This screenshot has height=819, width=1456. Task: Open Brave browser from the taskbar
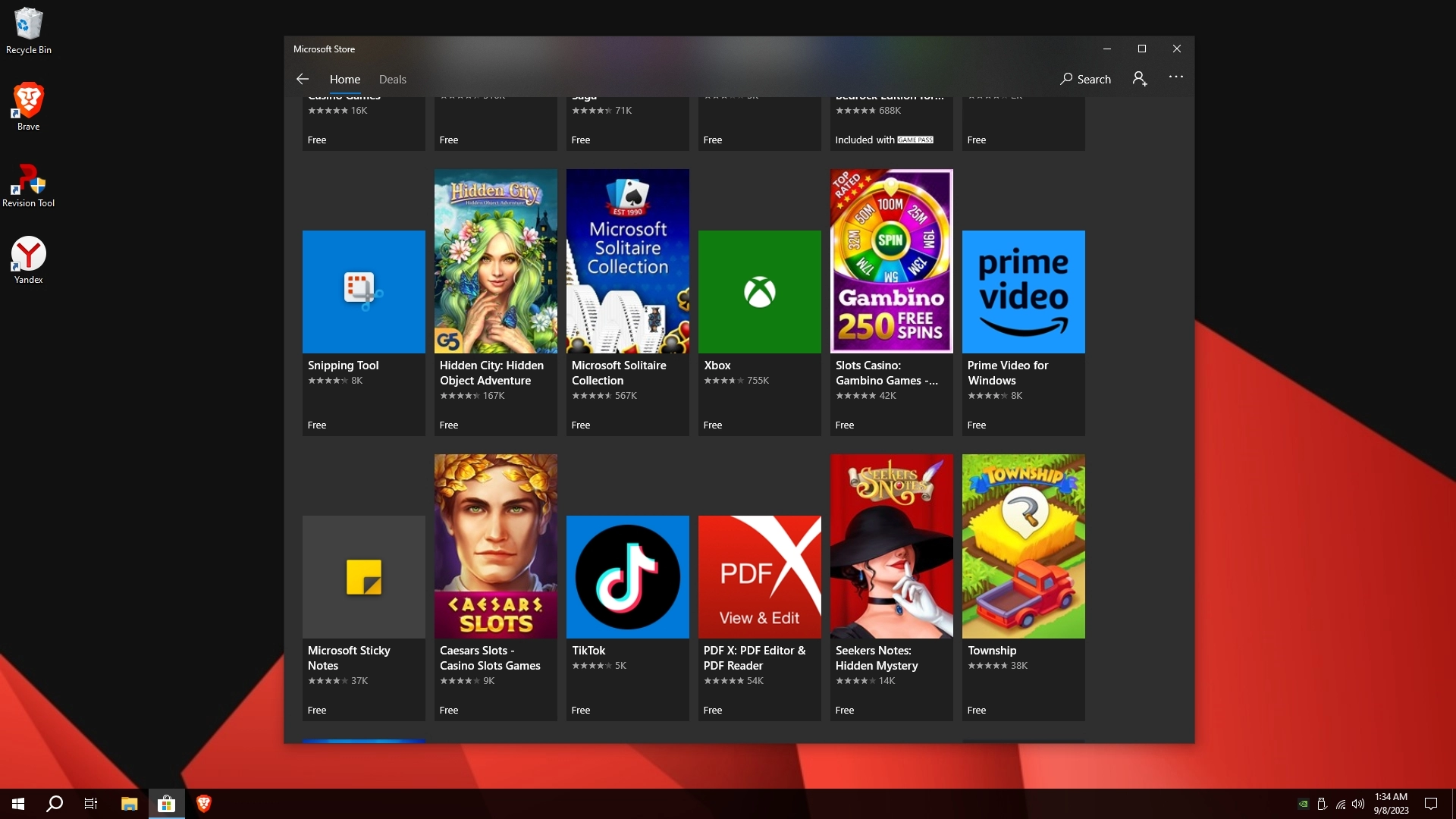point(203,804)
